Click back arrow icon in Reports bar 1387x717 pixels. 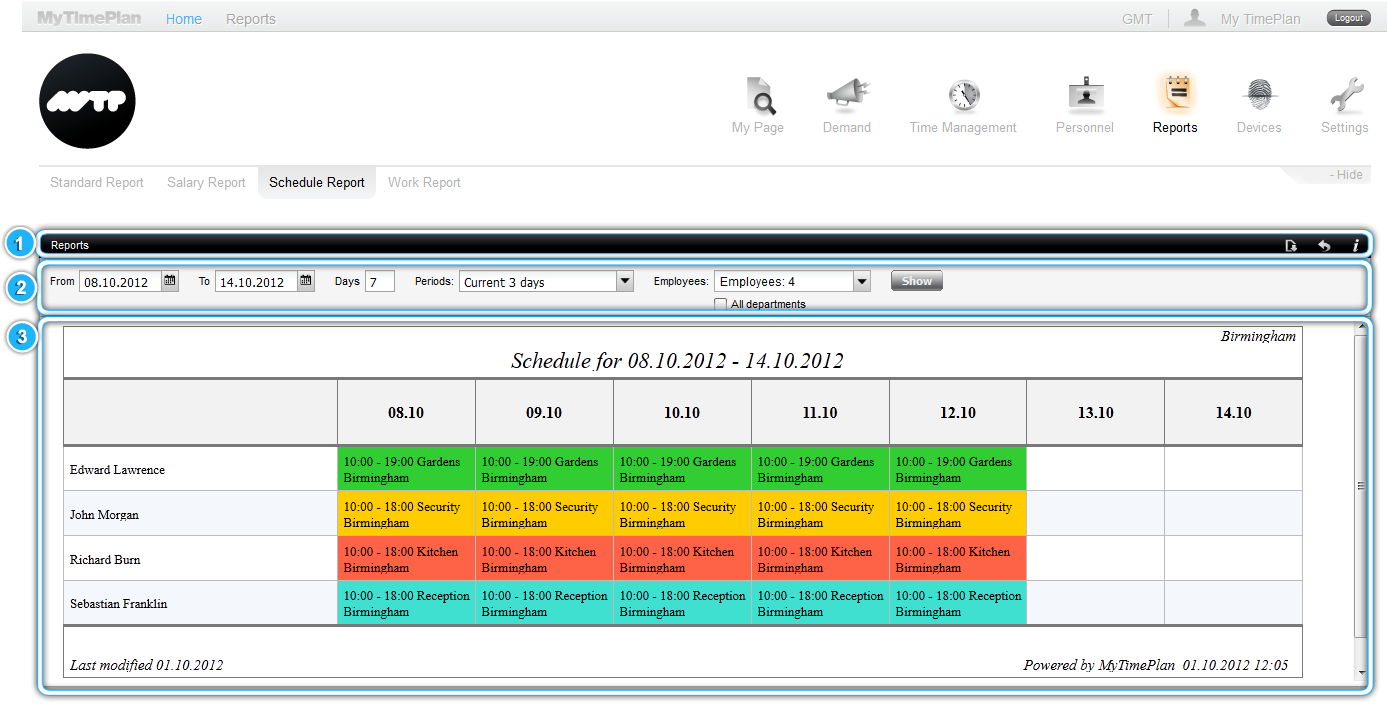[x=1324, y=245]
